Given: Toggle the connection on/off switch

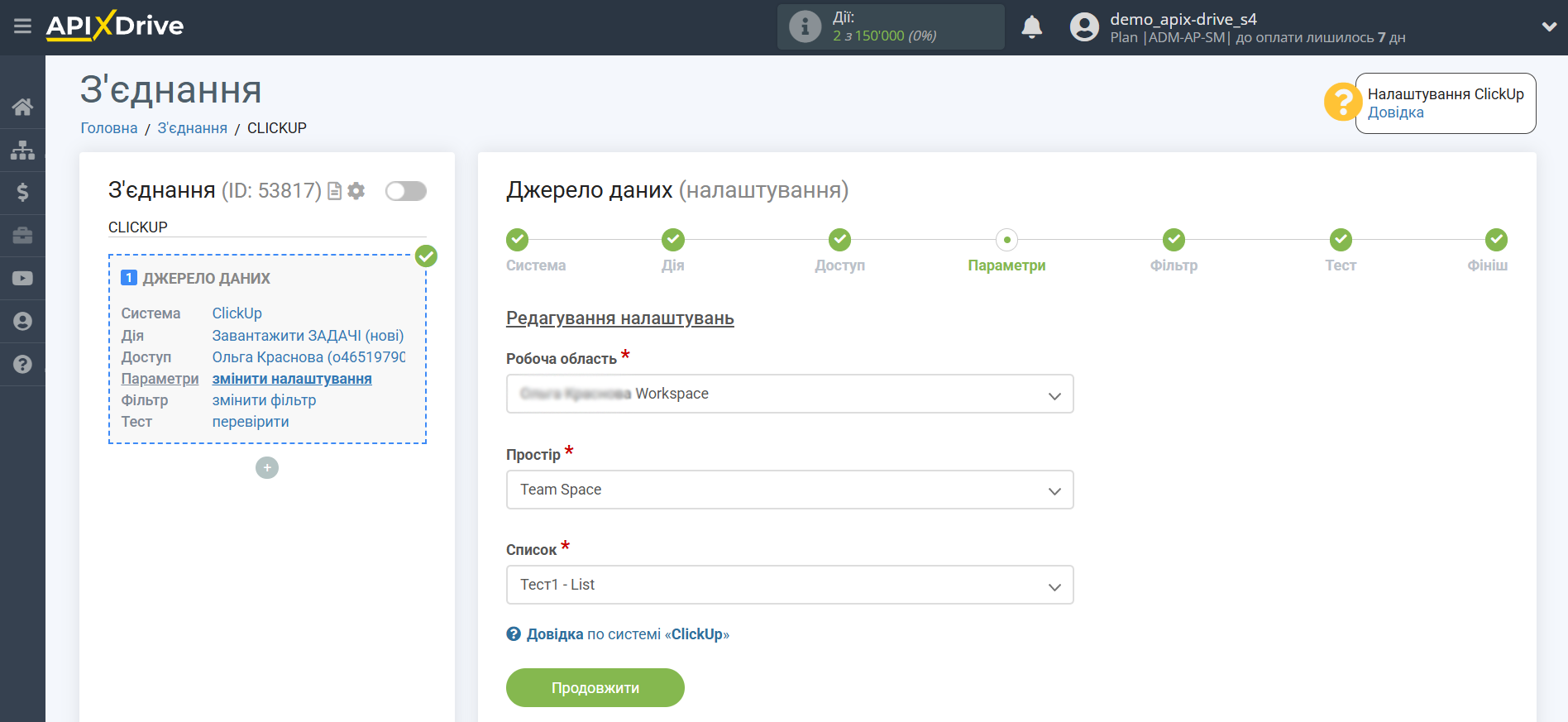Looking at the screenshot, I should [406, 191].
